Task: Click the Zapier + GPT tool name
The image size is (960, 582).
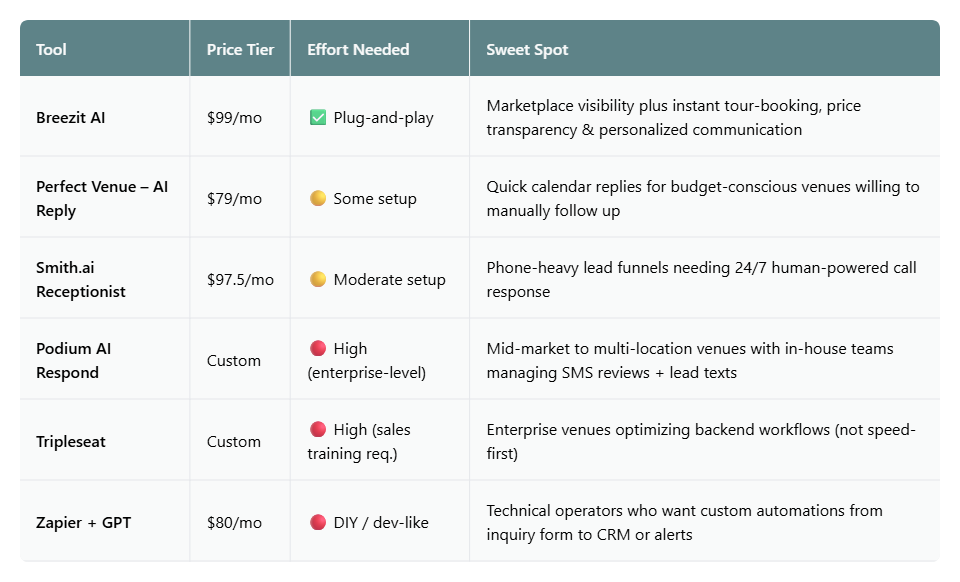Action: click(83, 522)
